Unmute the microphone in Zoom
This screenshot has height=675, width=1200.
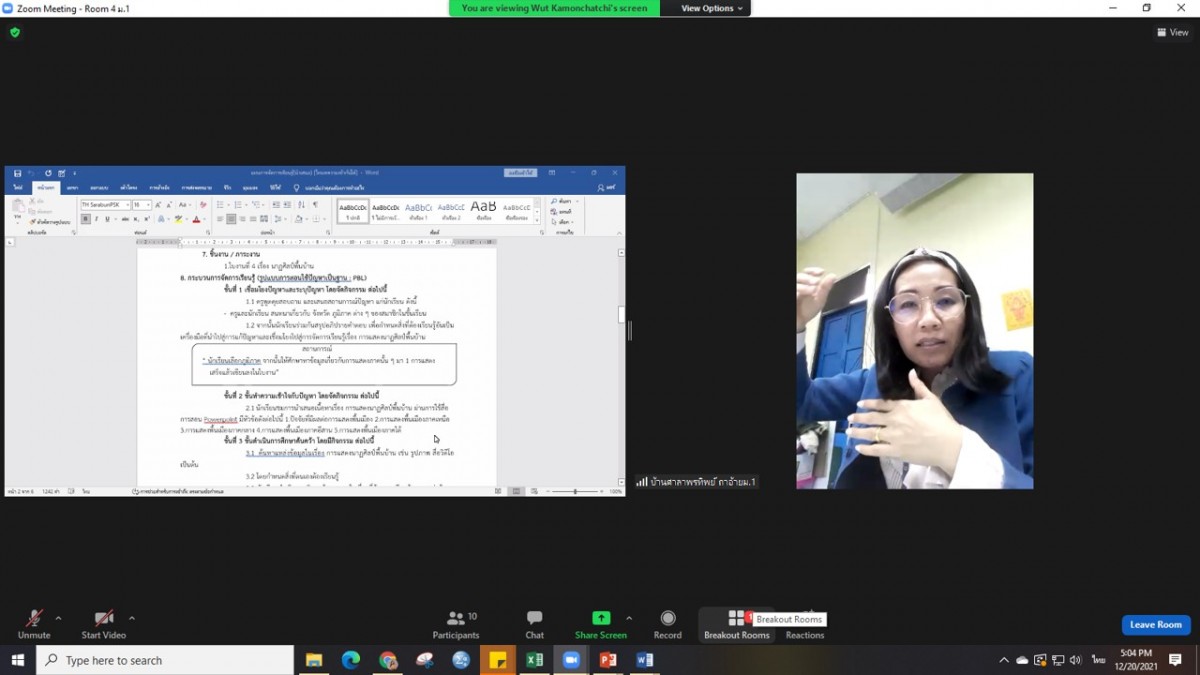click(x=33, y=623)
